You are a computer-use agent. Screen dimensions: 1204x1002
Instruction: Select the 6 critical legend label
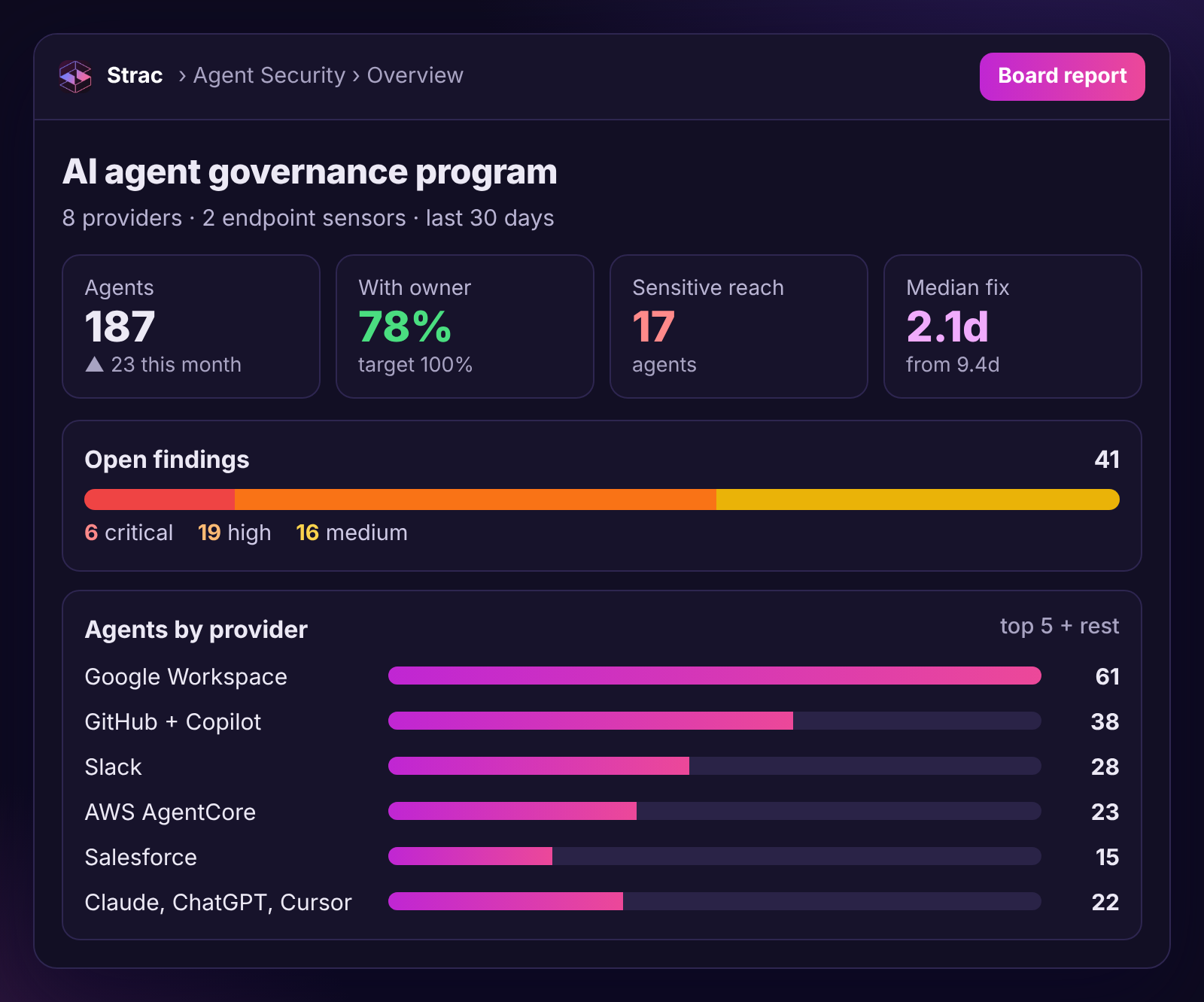[129, 533]
